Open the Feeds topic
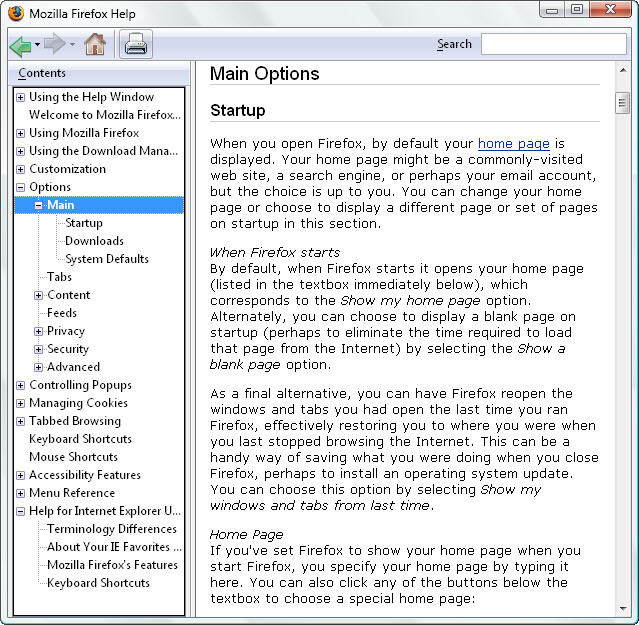The width and height of the screenshot is (639, 625). pyautogui.click(x=62, y=313)
